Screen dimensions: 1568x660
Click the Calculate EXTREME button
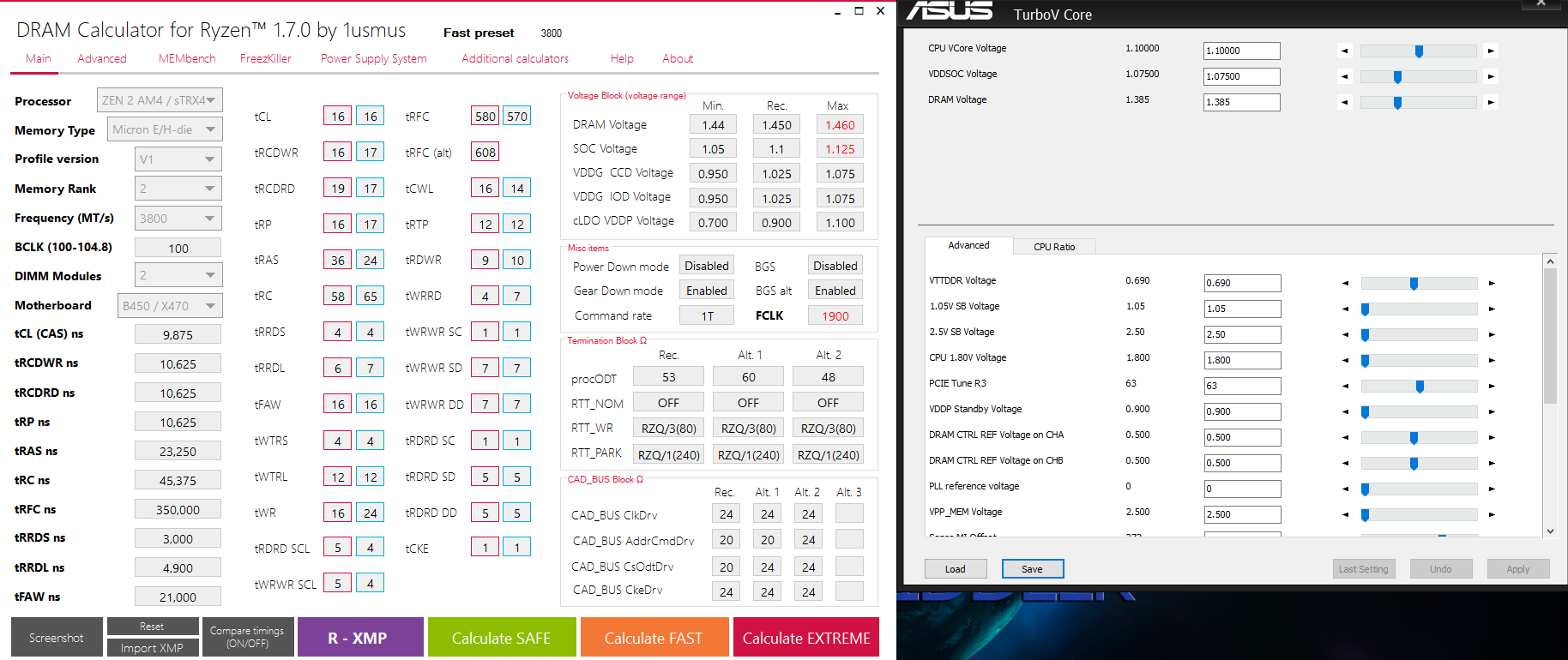(x=806, y=638)
